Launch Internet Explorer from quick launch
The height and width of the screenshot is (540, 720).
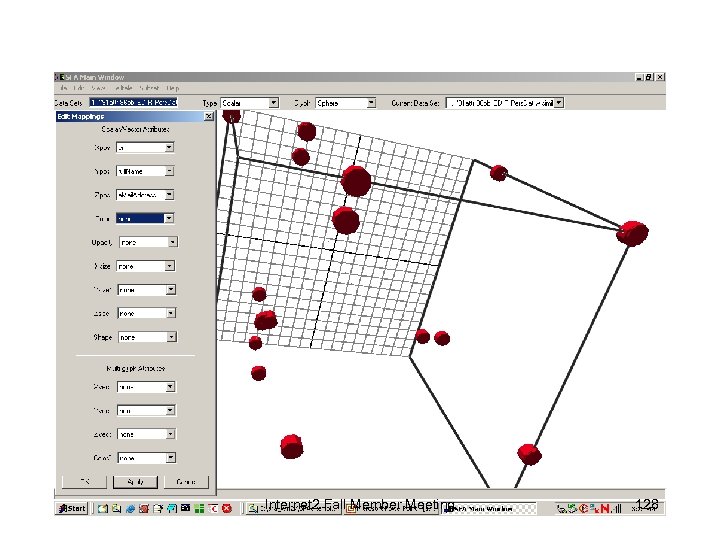click(130, 508)
